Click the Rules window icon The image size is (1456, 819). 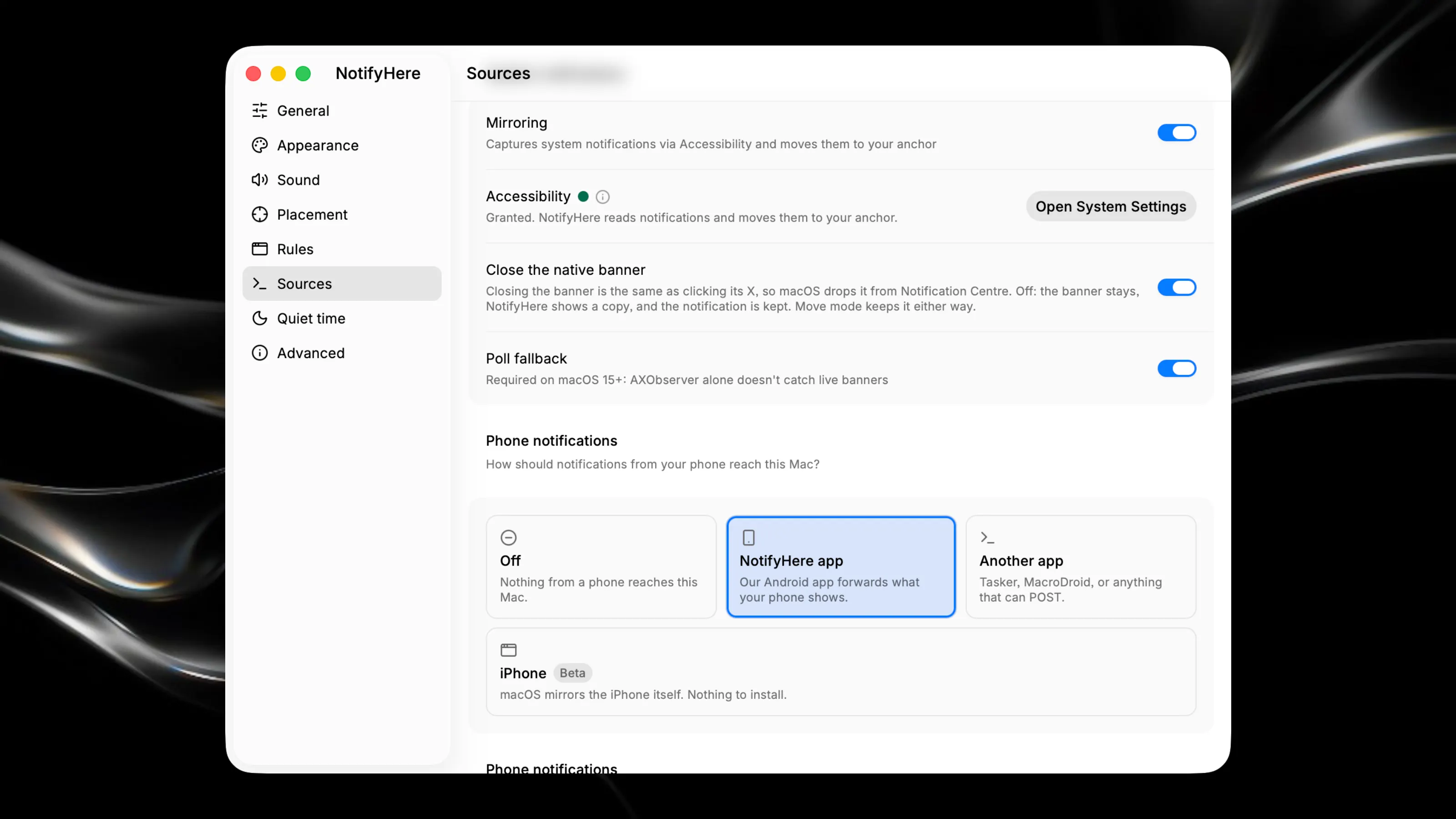pos(259,249)
